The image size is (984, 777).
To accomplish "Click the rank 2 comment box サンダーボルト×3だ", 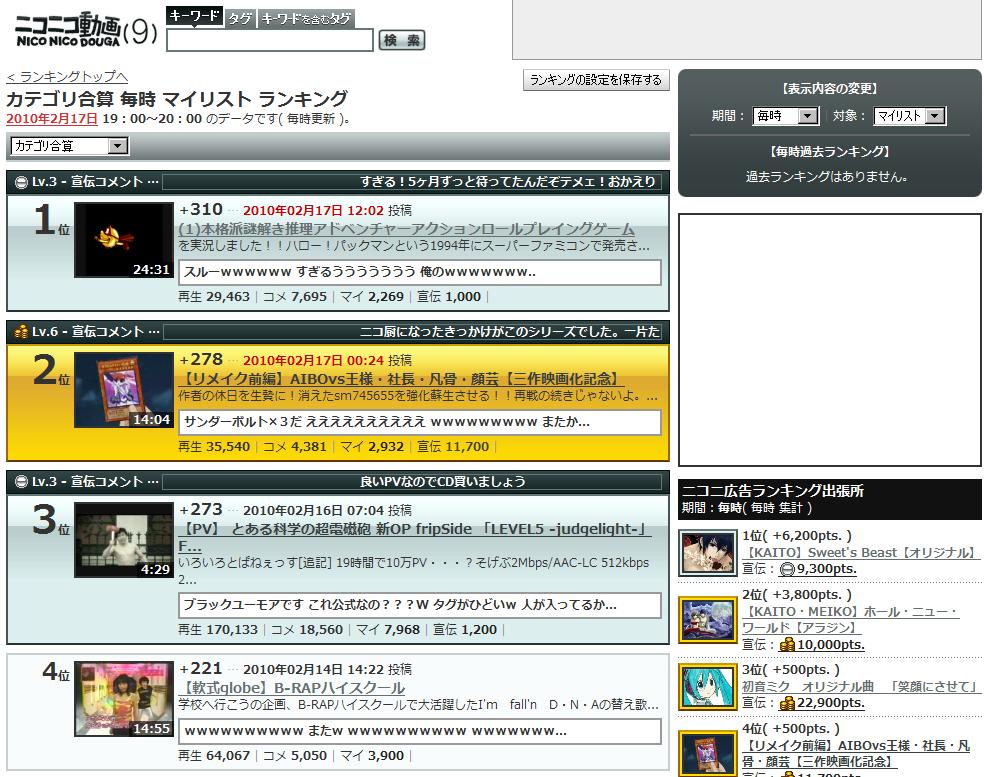I will (x=420, y=422).
